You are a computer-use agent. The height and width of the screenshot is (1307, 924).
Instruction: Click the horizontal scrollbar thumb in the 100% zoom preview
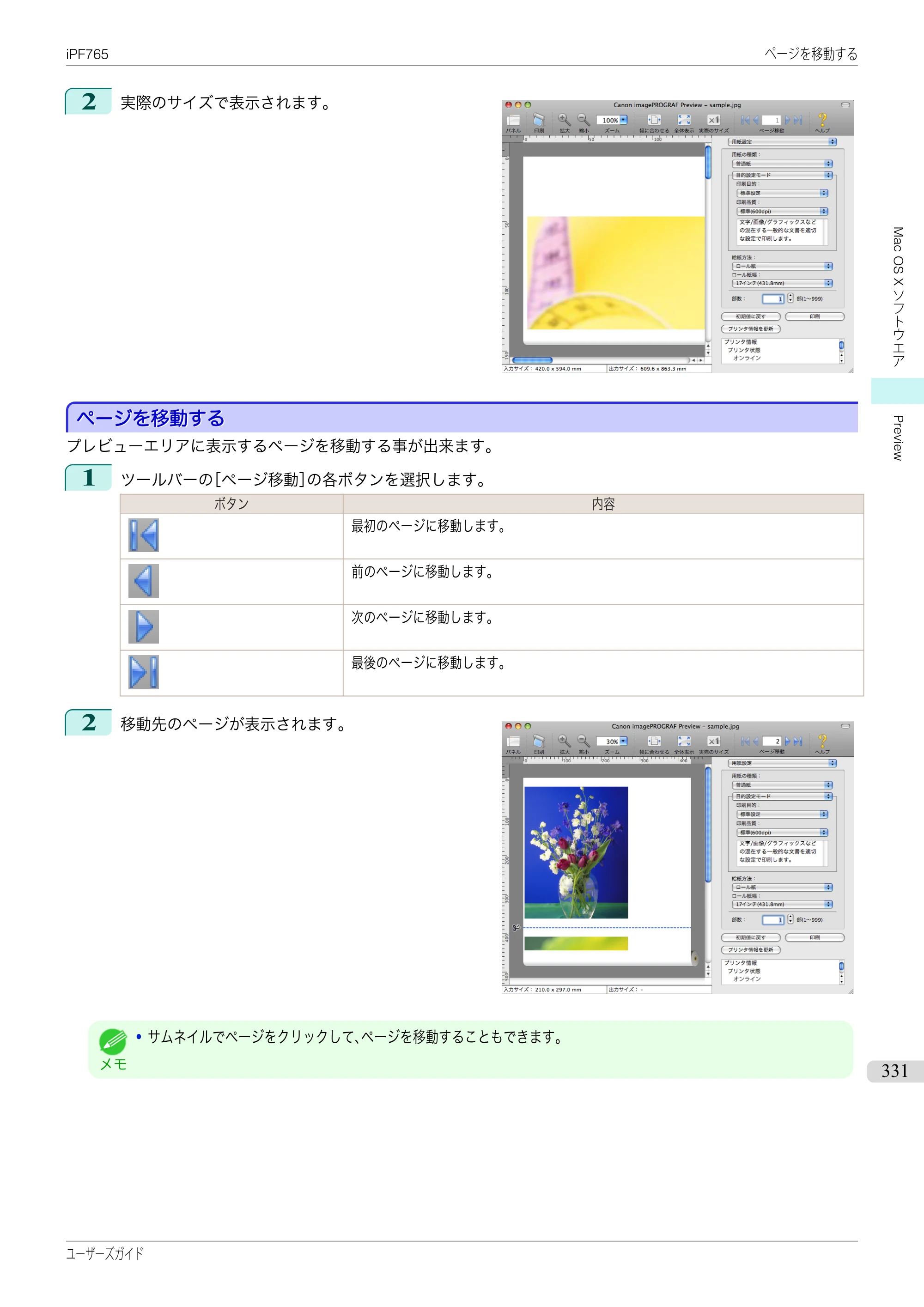tap(532, 360)
